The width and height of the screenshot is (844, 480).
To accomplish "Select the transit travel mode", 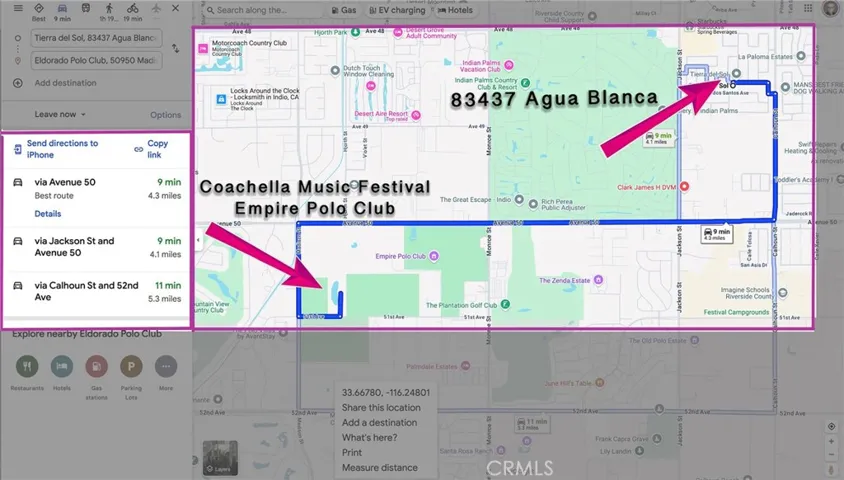I will tap(86, 8).
